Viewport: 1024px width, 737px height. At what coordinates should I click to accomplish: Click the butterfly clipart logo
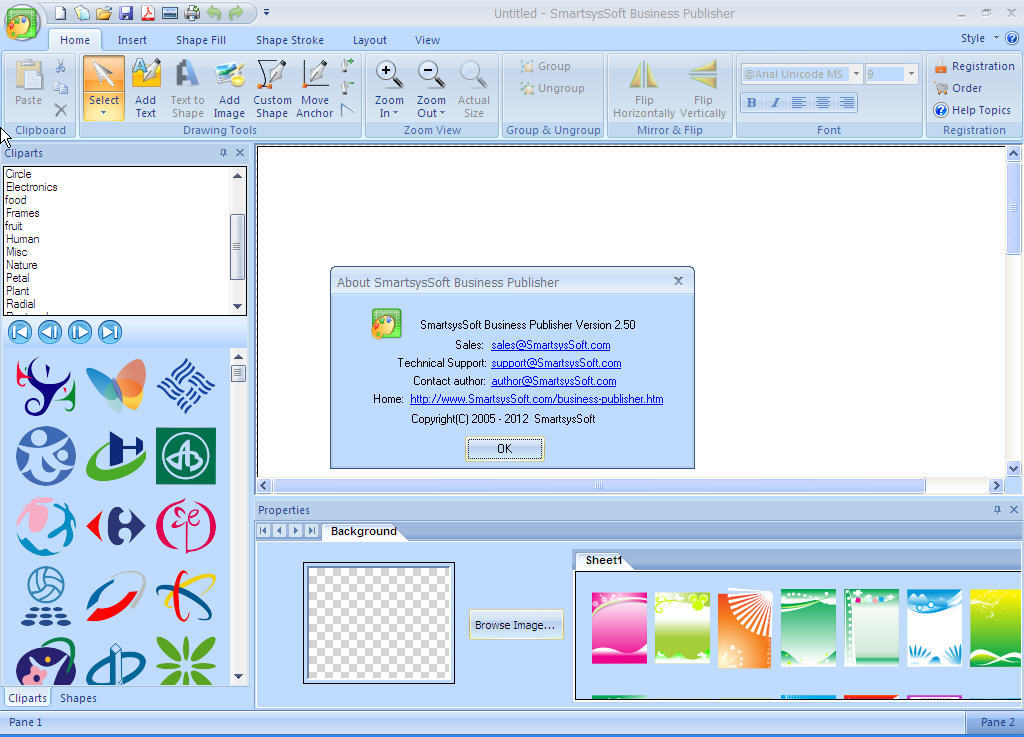[x=116, y=385]
